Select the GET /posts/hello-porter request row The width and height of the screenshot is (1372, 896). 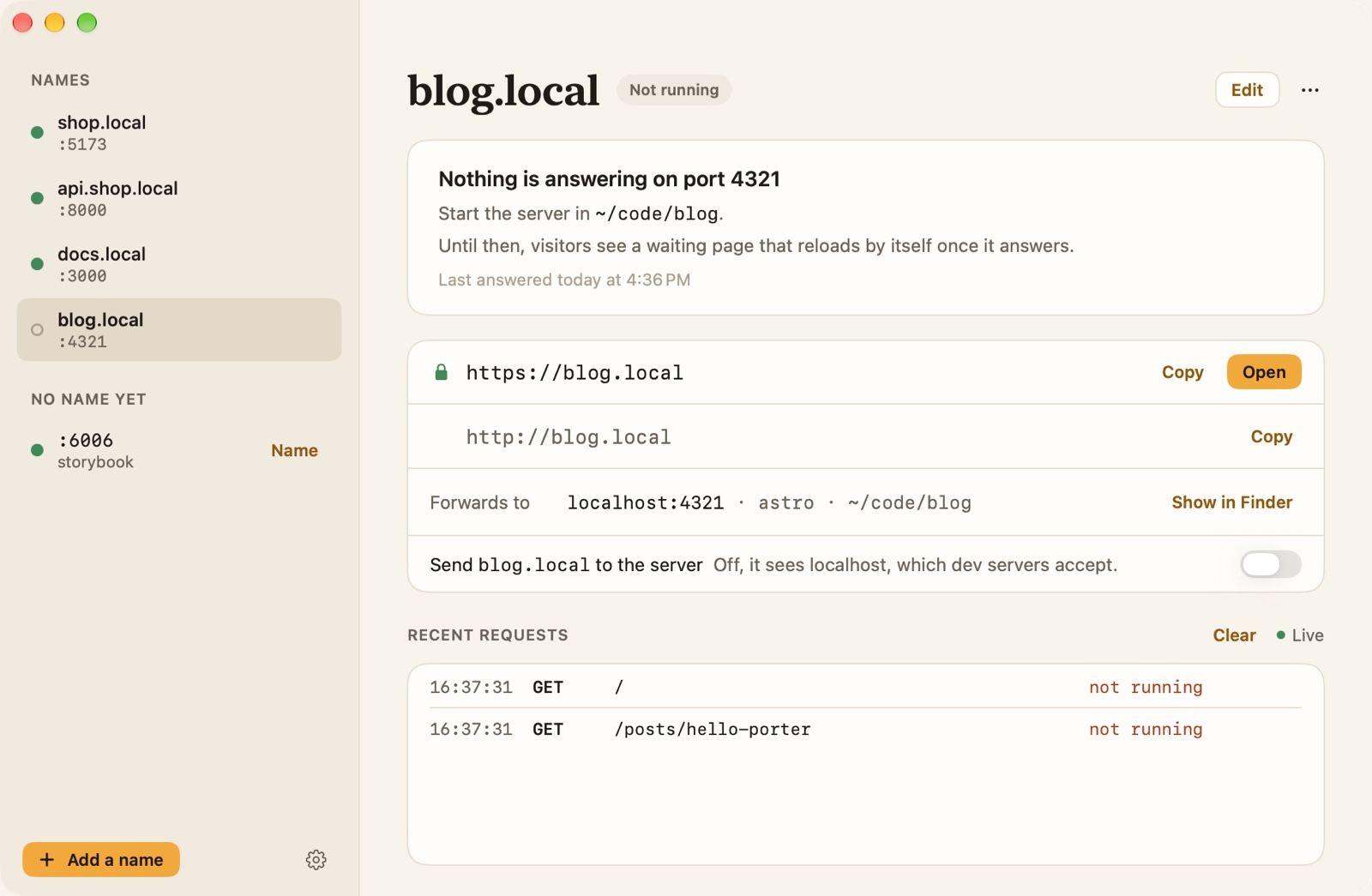tap(866, 729)
